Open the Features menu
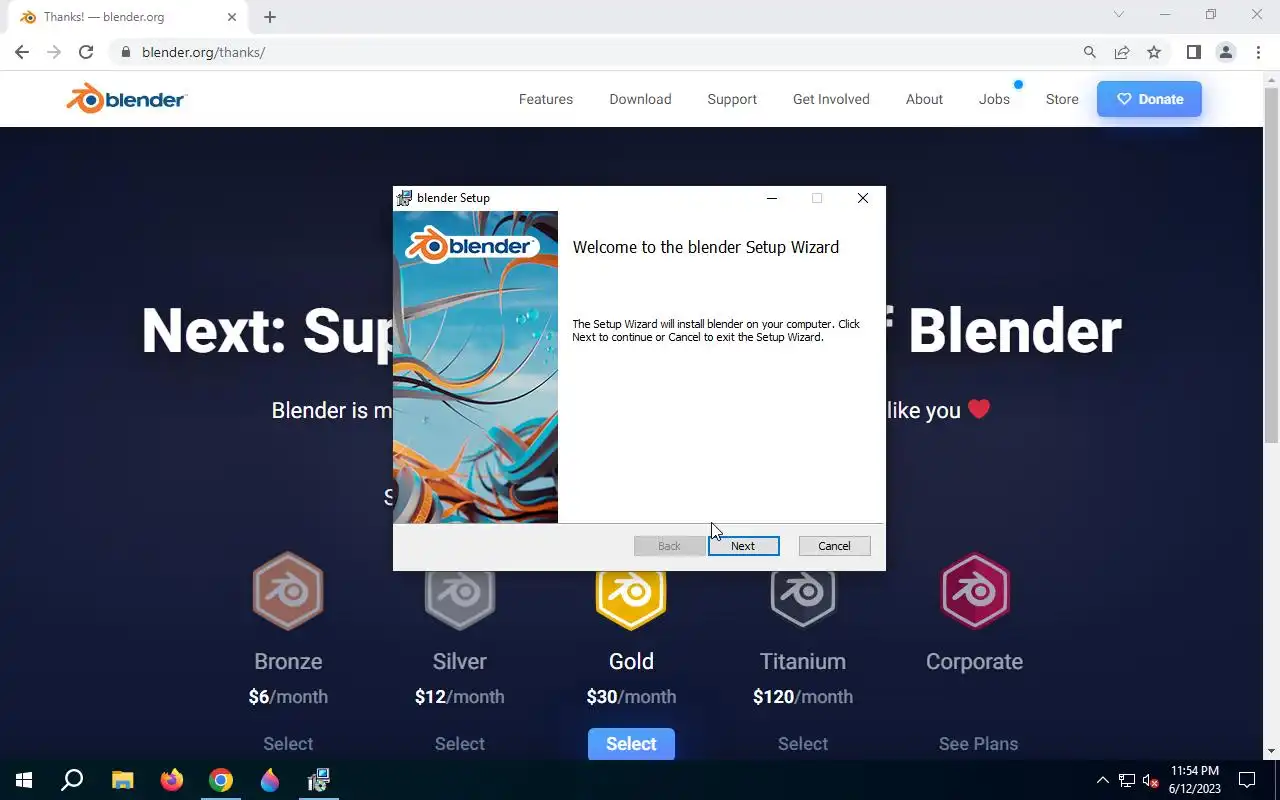The width and height of the screenshot is (1280, 800). click(546, 99)
